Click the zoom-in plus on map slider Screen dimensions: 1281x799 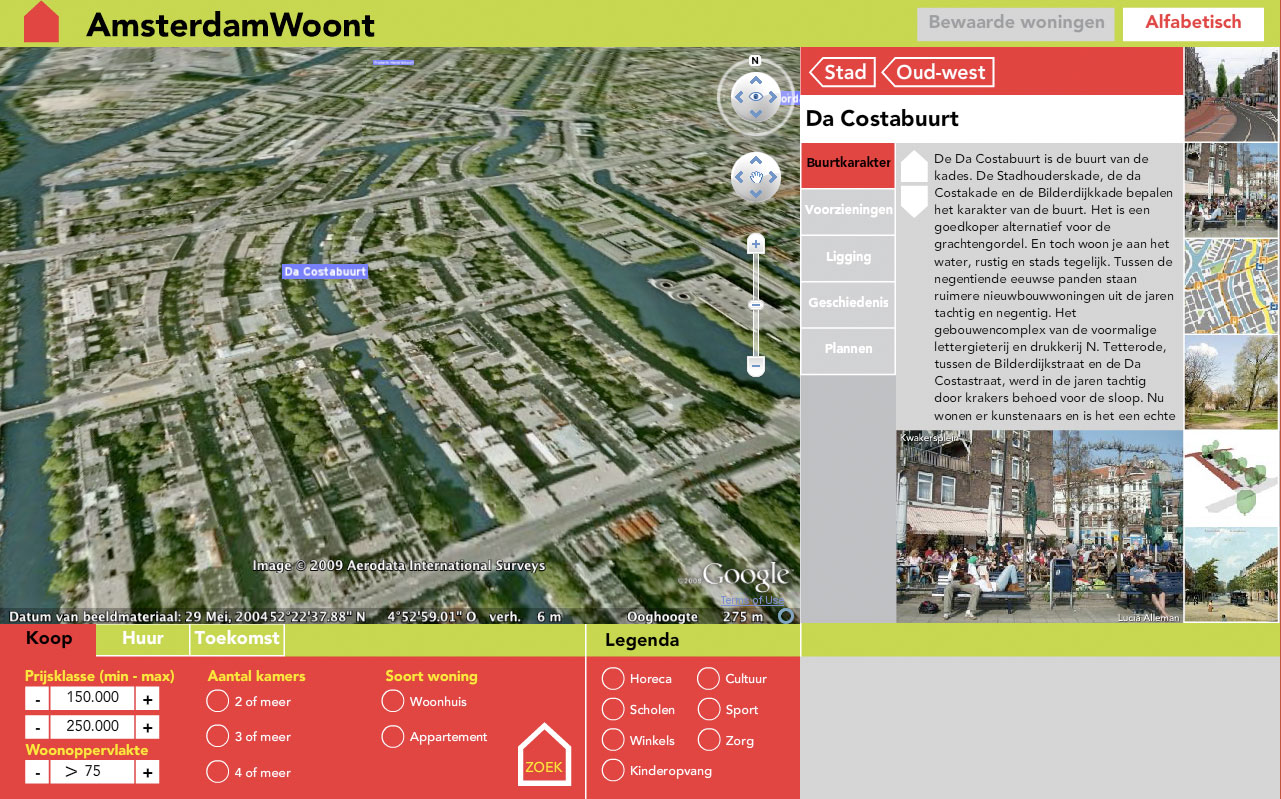point(756,244)
